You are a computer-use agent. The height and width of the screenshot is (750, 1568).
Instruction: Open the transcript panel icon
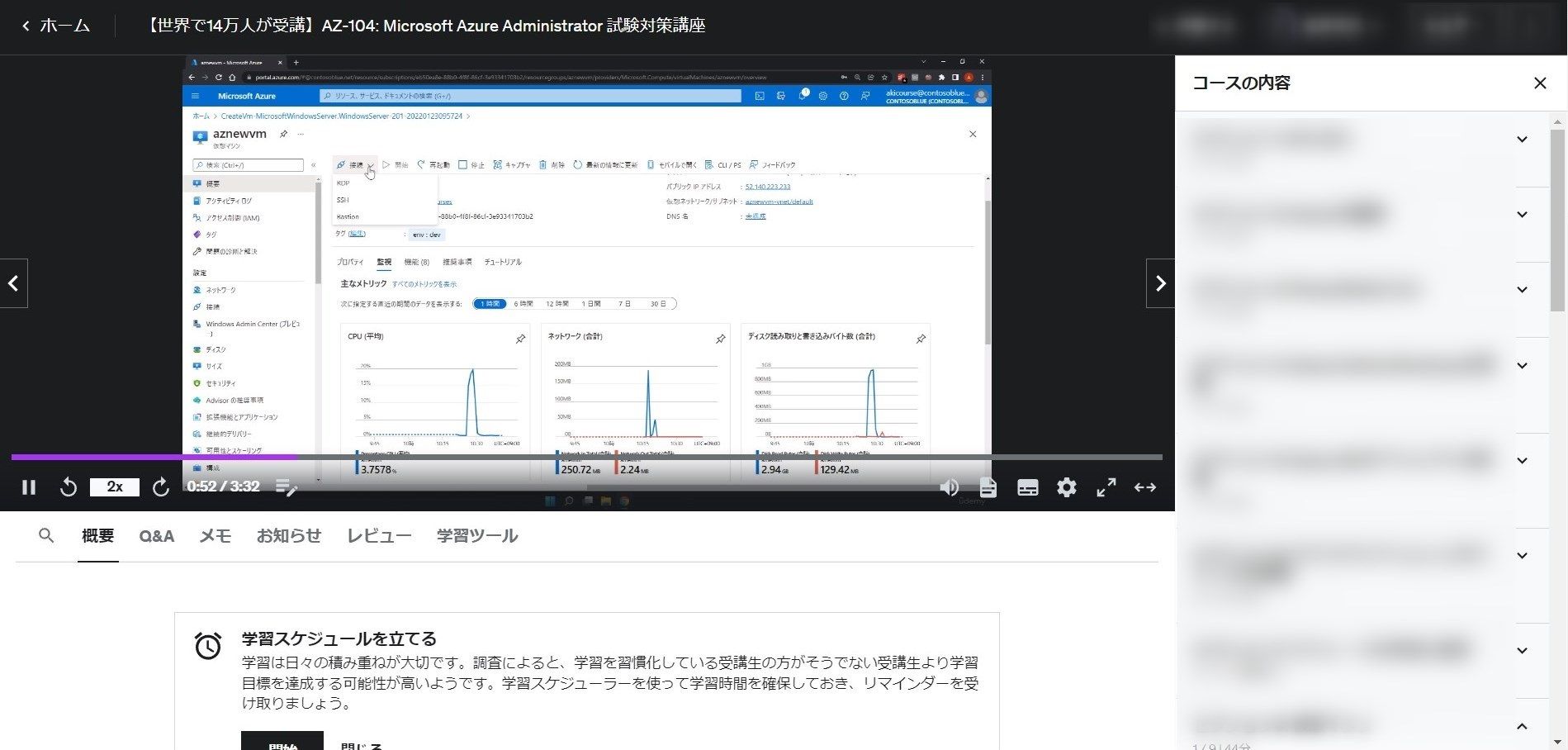[x=988, y=487]
